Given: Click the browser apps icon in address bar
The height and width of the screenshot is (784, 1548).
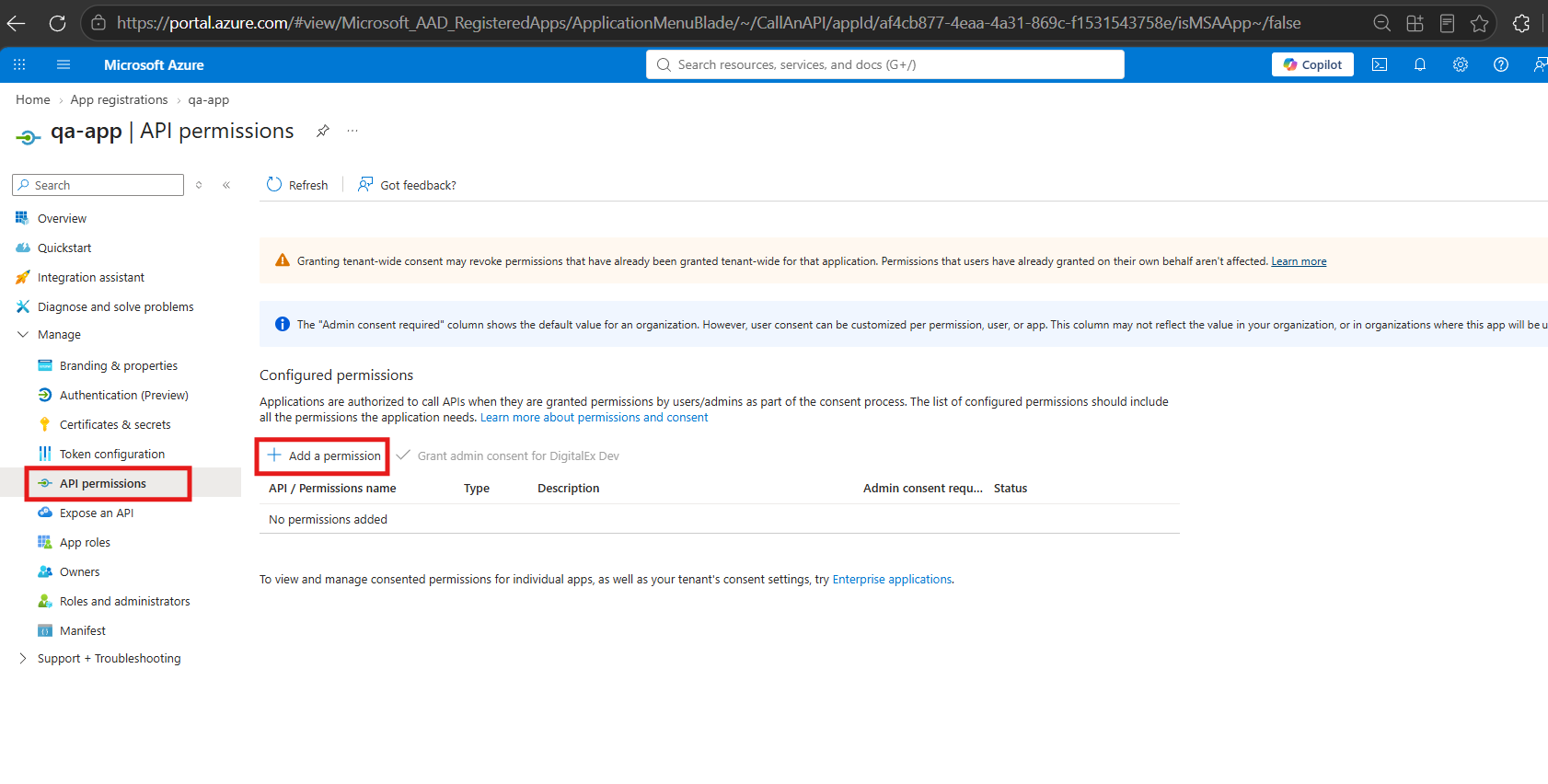Looking at the screenshot, I should [1415, 23].
